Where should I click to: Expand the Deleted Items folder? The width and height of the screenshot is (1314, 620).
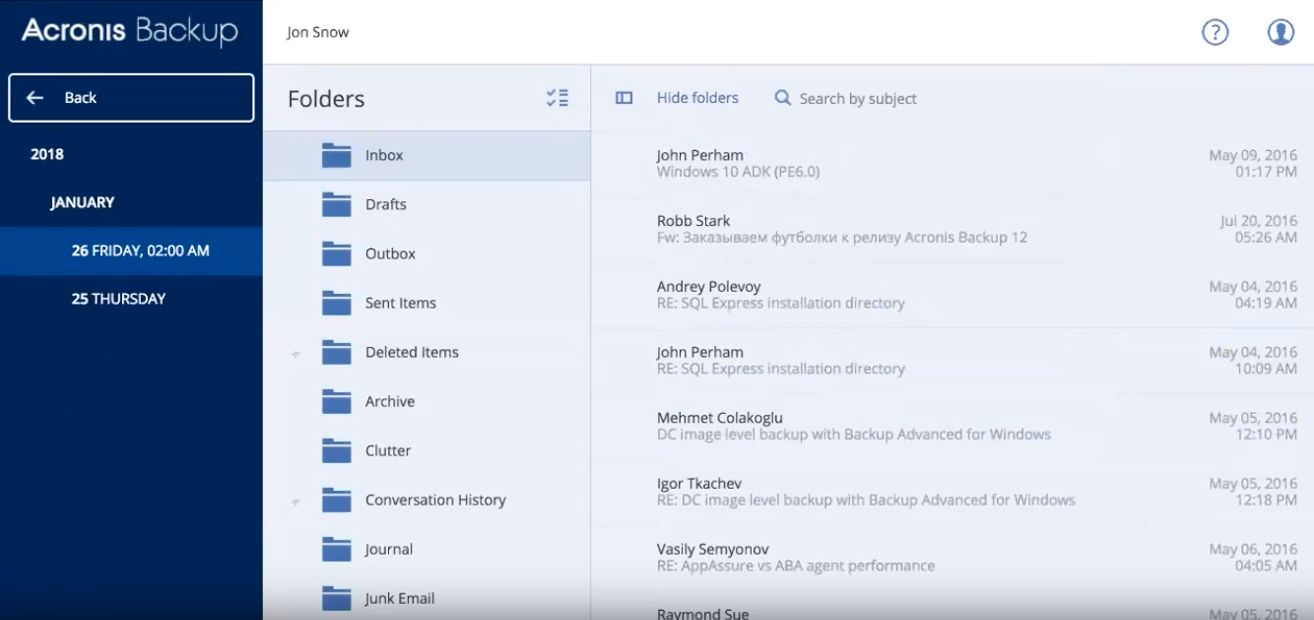click(295, 353)
